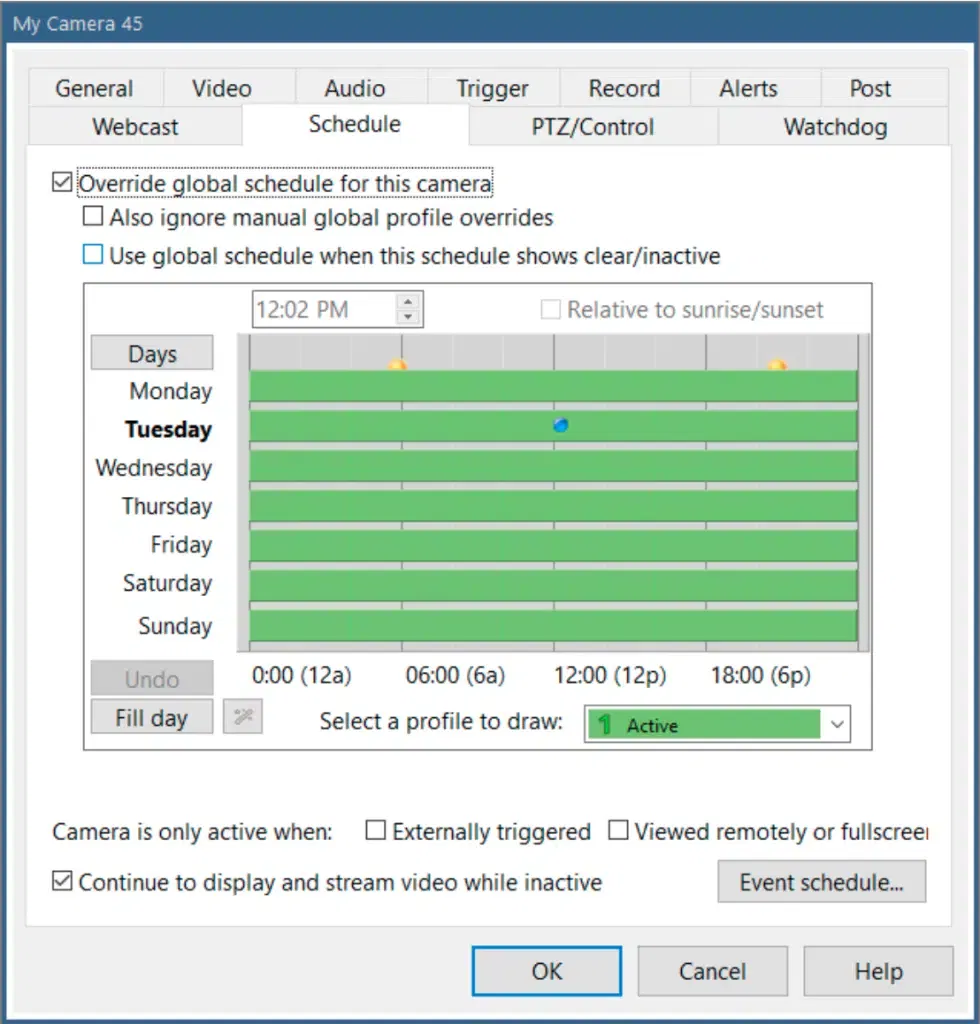Screen dimensions: 980x1024
Task: Open the Event schedule dialog
Action: (x=821, y=883)
